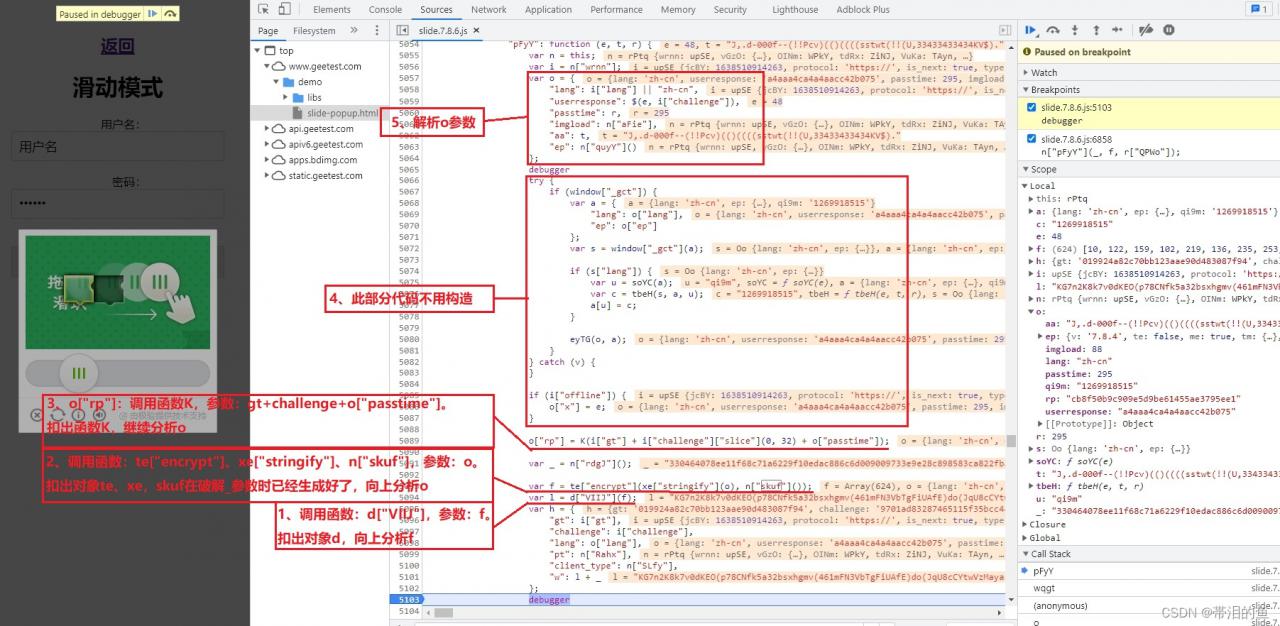Open console messages badge showing 1

[x=1258, y=9]
